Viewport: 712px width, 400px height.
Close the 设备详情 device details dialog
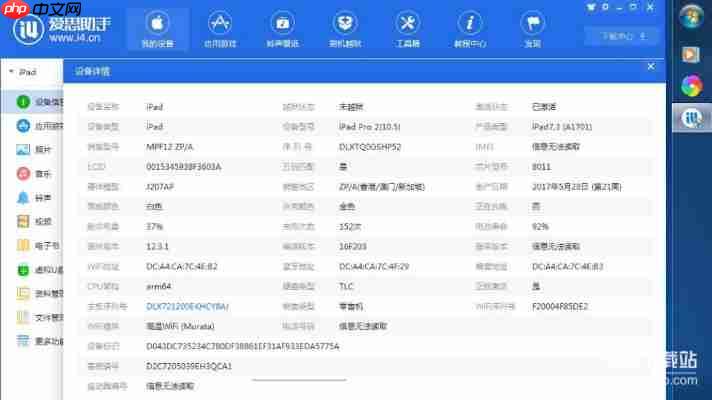point(650,66)
